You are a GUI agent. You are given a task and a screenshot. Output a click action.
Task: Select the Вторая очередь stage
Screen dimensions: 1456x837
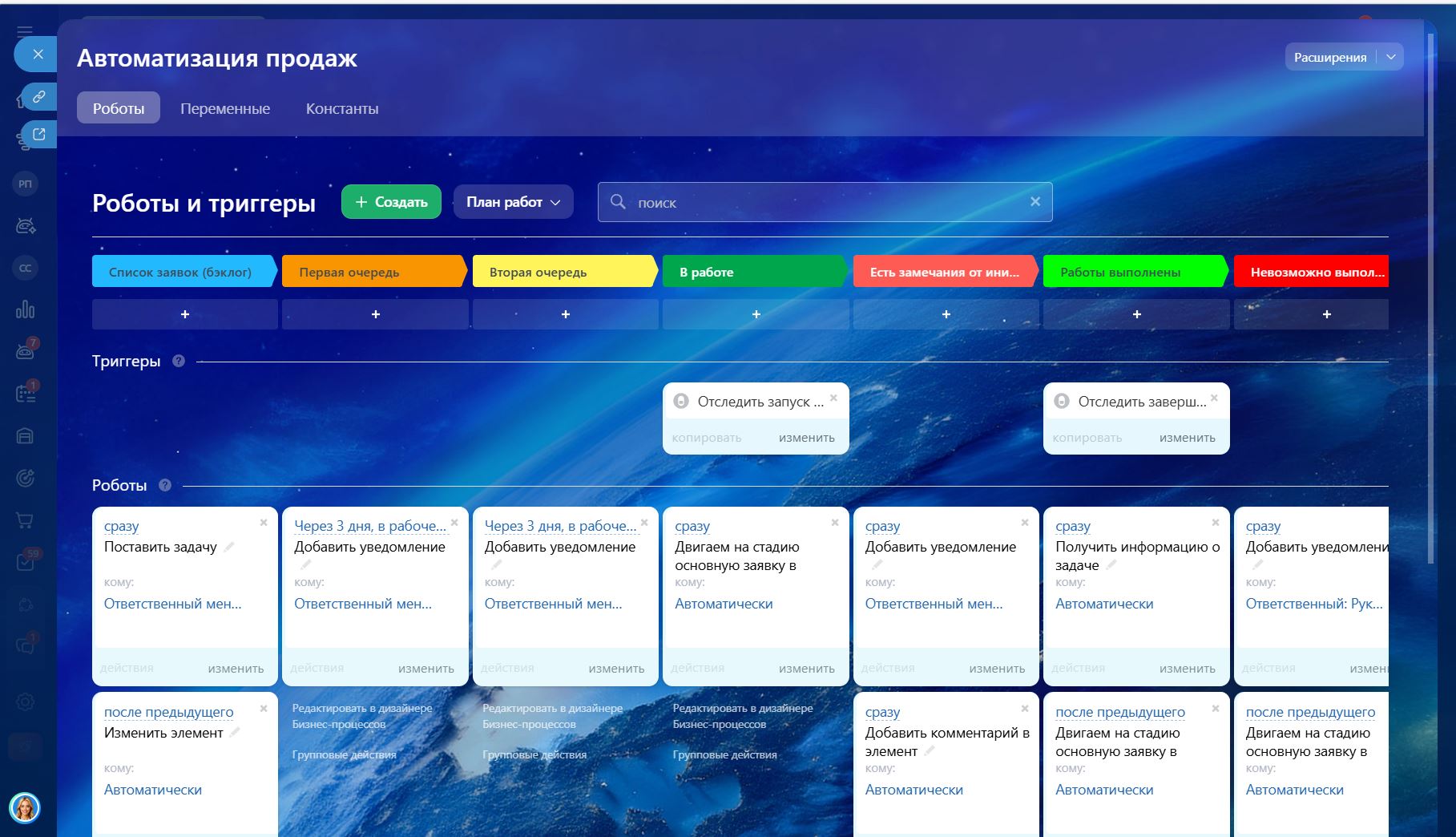[565, 272]
